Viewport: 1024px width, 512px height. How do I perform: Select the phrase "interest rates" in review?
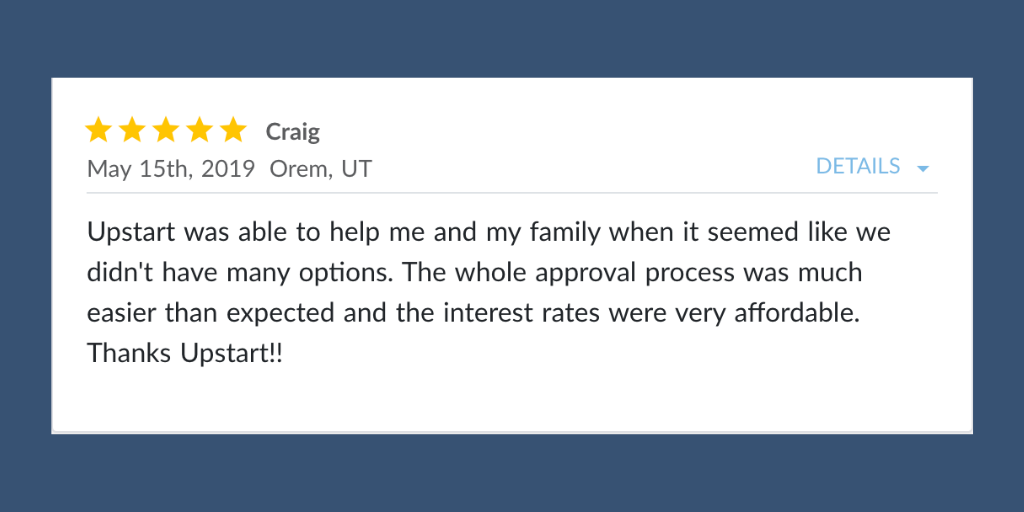(x=522, y=313)
